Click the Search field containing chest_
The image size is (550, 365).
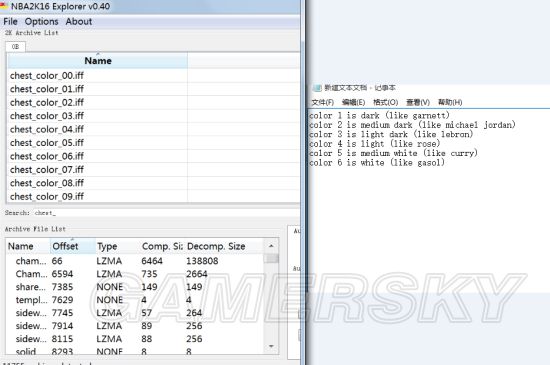151,213
